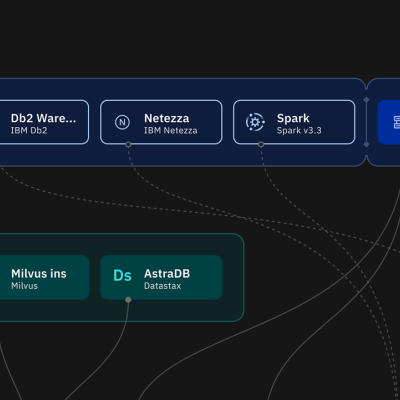
Task: Click the Netezza title text
Action: tap(167, 118)
